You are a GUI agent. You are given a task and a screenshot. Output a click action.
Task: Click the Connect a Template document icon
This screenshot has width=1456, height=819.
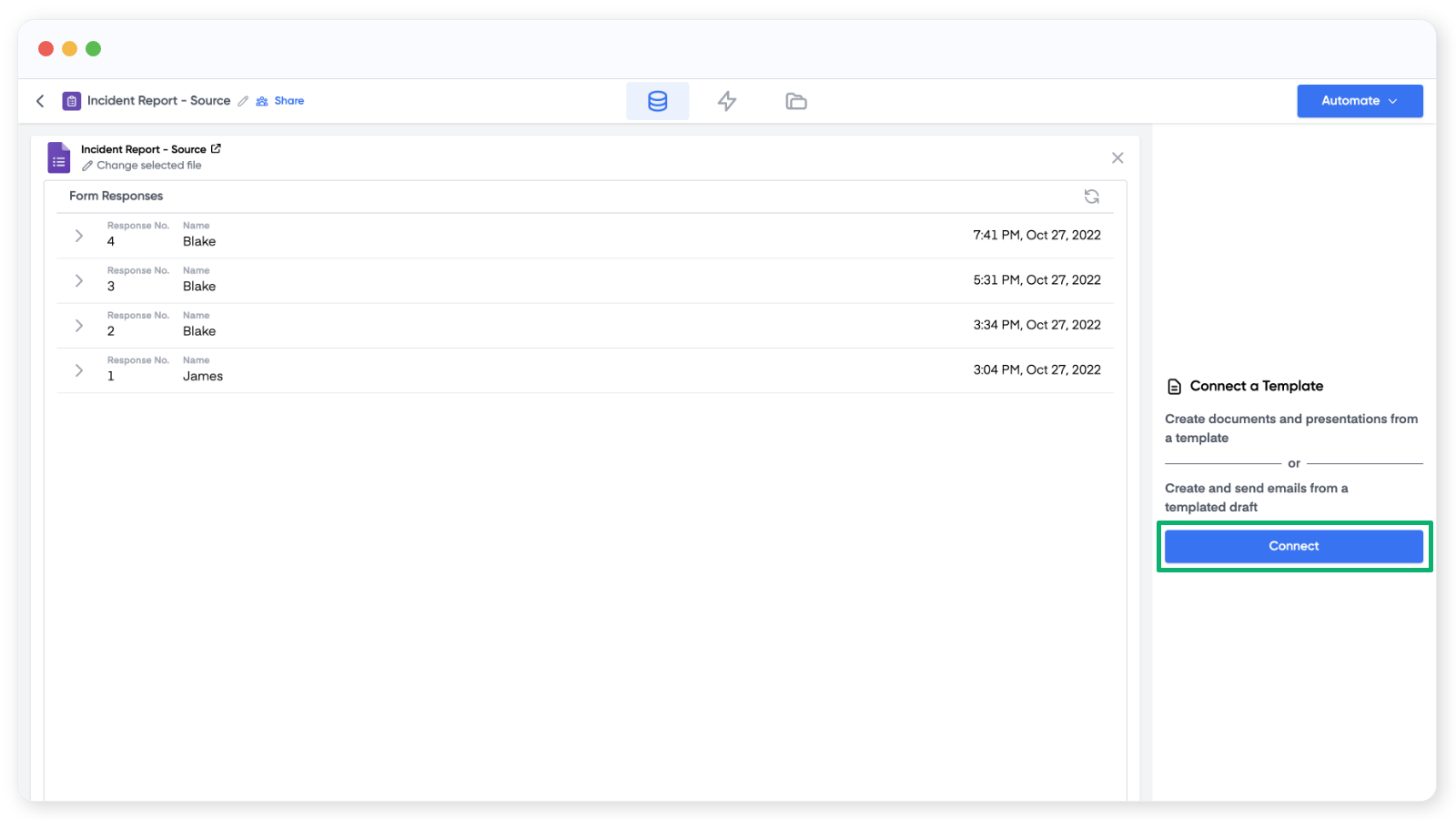1174,387
